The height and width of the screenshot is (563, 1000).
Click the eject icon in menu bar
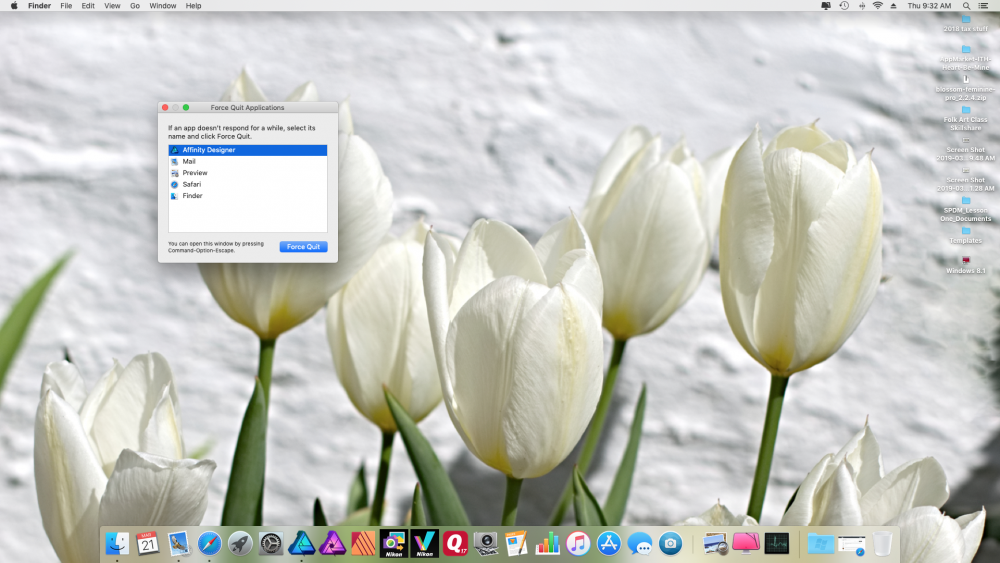[x=893, y=6]
